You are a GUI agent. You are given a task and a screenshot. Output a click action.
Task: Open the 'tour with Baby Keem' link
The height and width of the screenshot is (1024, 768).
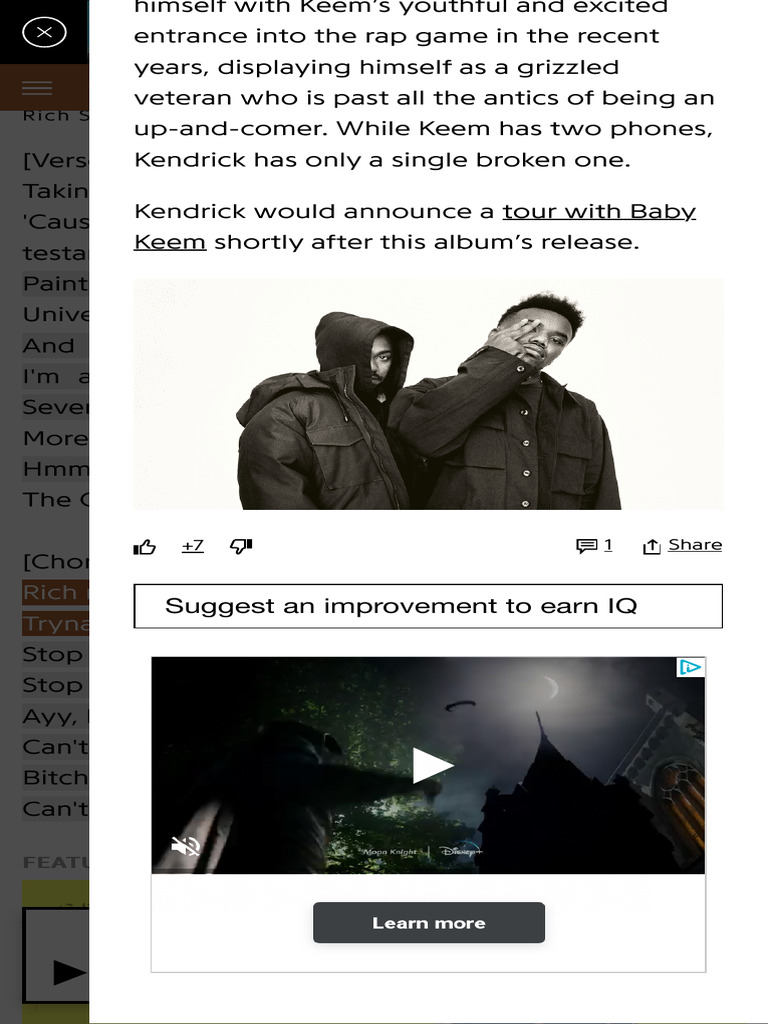click(415, 227)
